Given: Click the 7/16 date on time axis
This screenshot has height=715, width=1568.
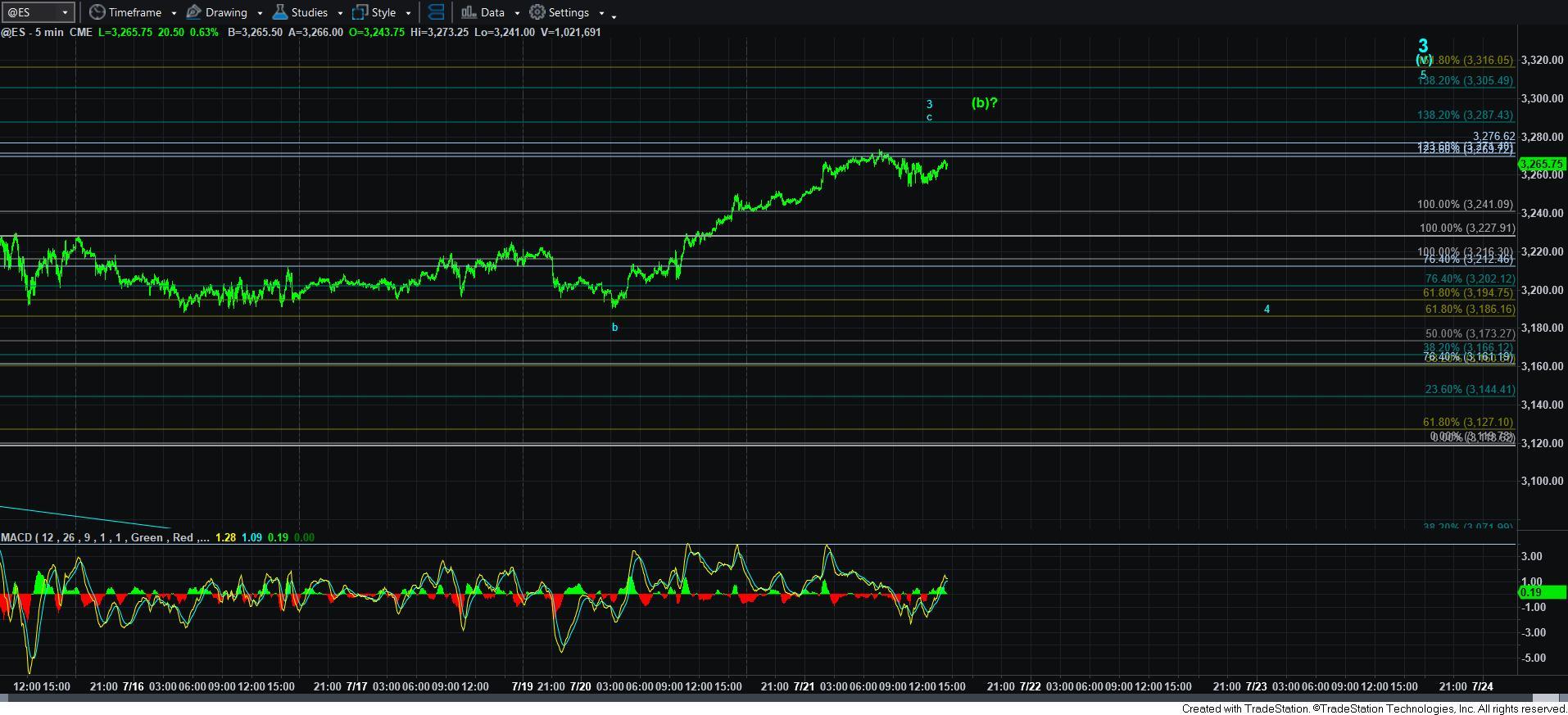Looking at the screenshot, I should coord(133,686).
